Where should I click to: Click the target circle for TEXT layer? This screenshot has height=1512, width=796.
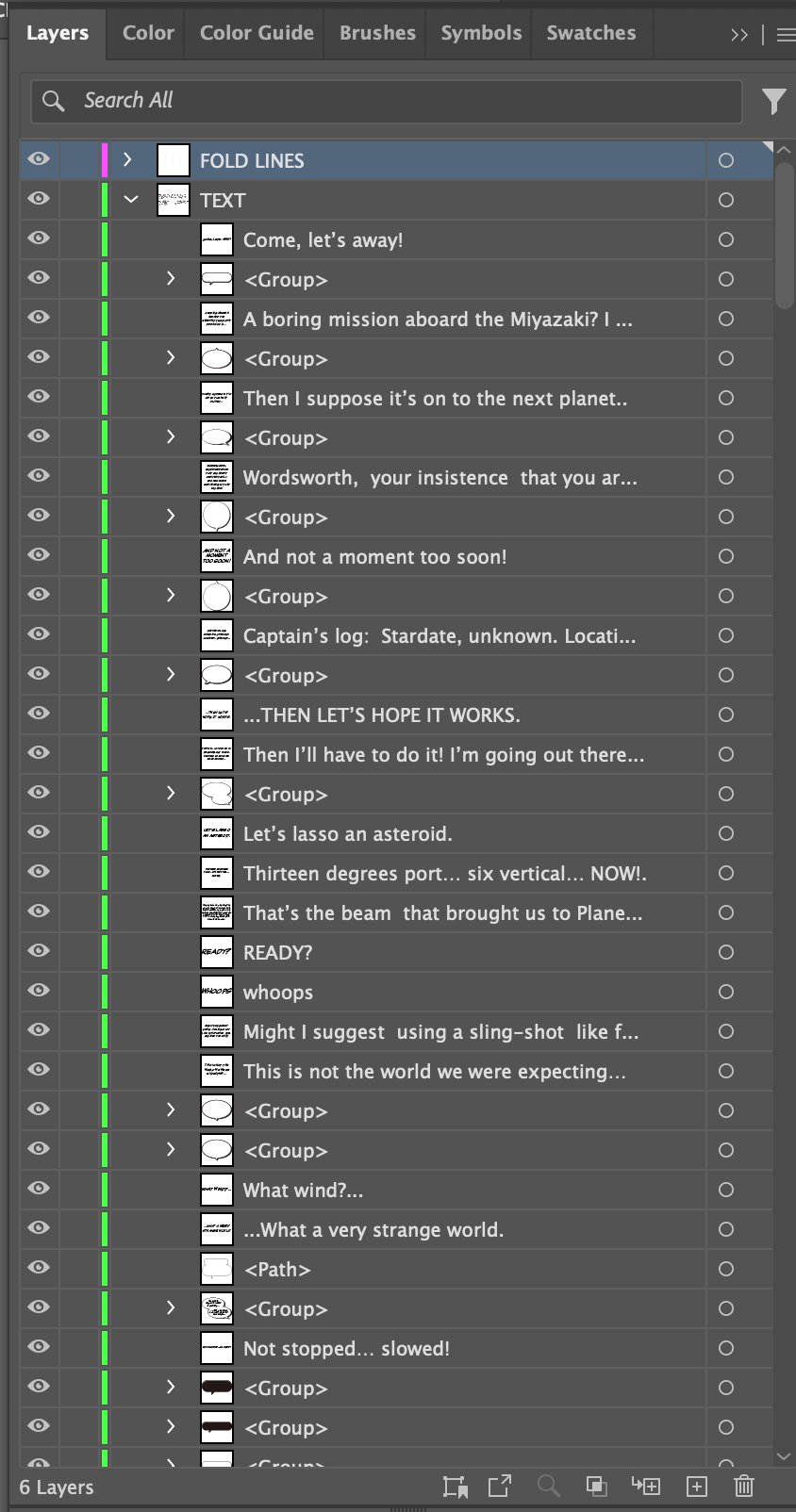point(725,200)
